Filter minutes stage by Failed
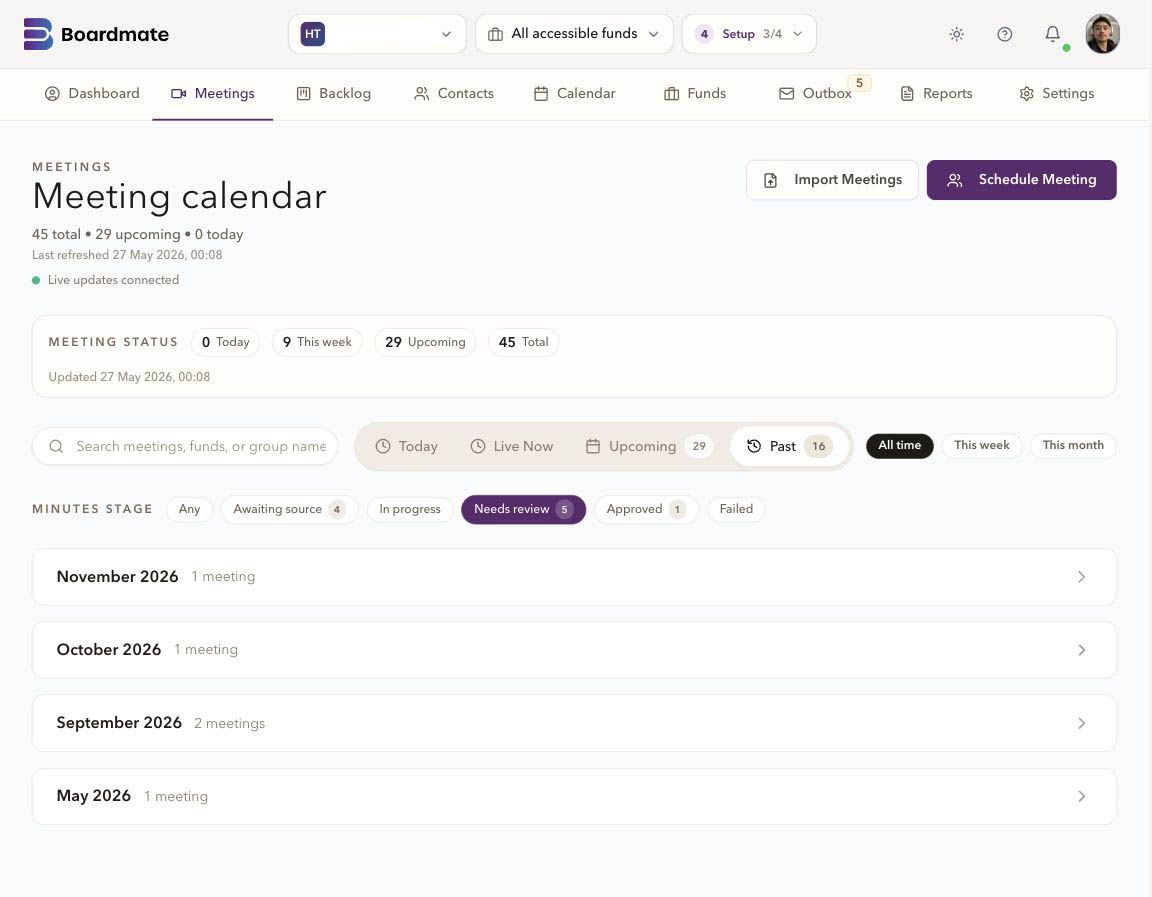The height and width of the screenshot is (897, 1152). [735, 509]
